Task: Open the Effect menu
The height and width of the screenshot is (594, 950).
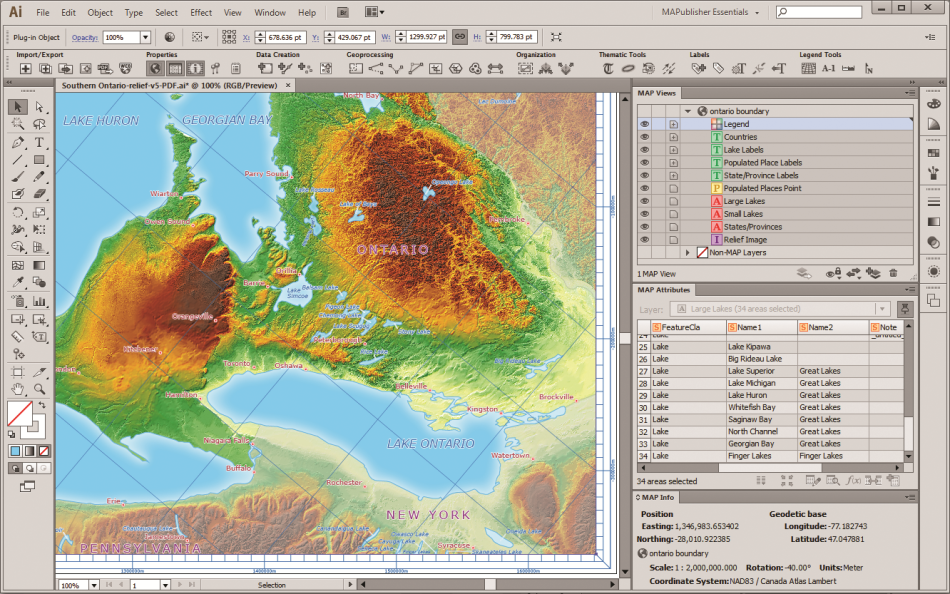Action: 201,13
